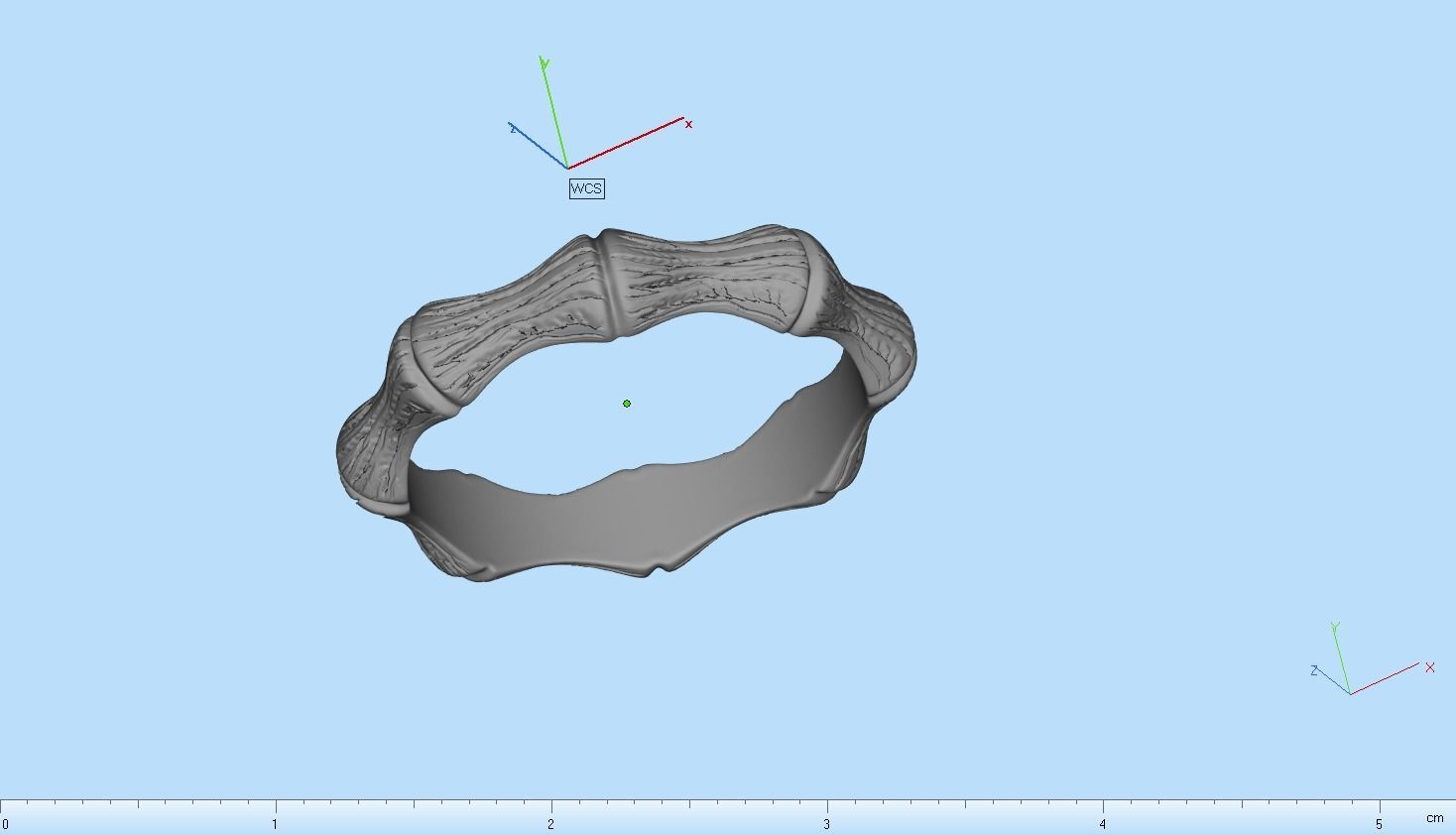
Task: Click the ruler mark labeled 0
Action: point(5,824)
